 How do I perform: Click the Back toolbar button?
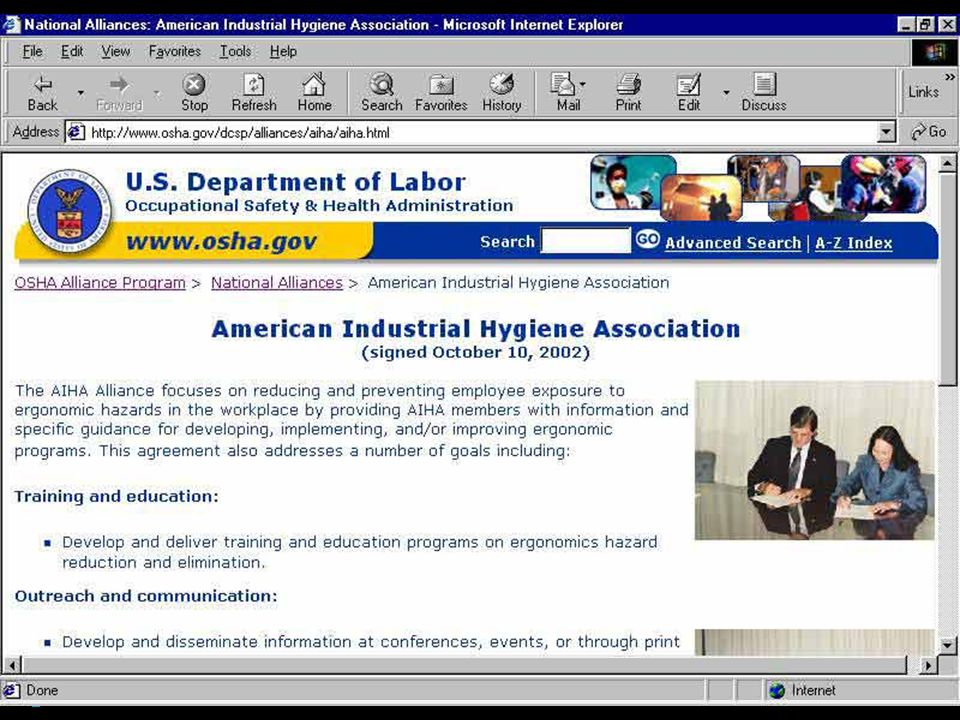(42, 92)
